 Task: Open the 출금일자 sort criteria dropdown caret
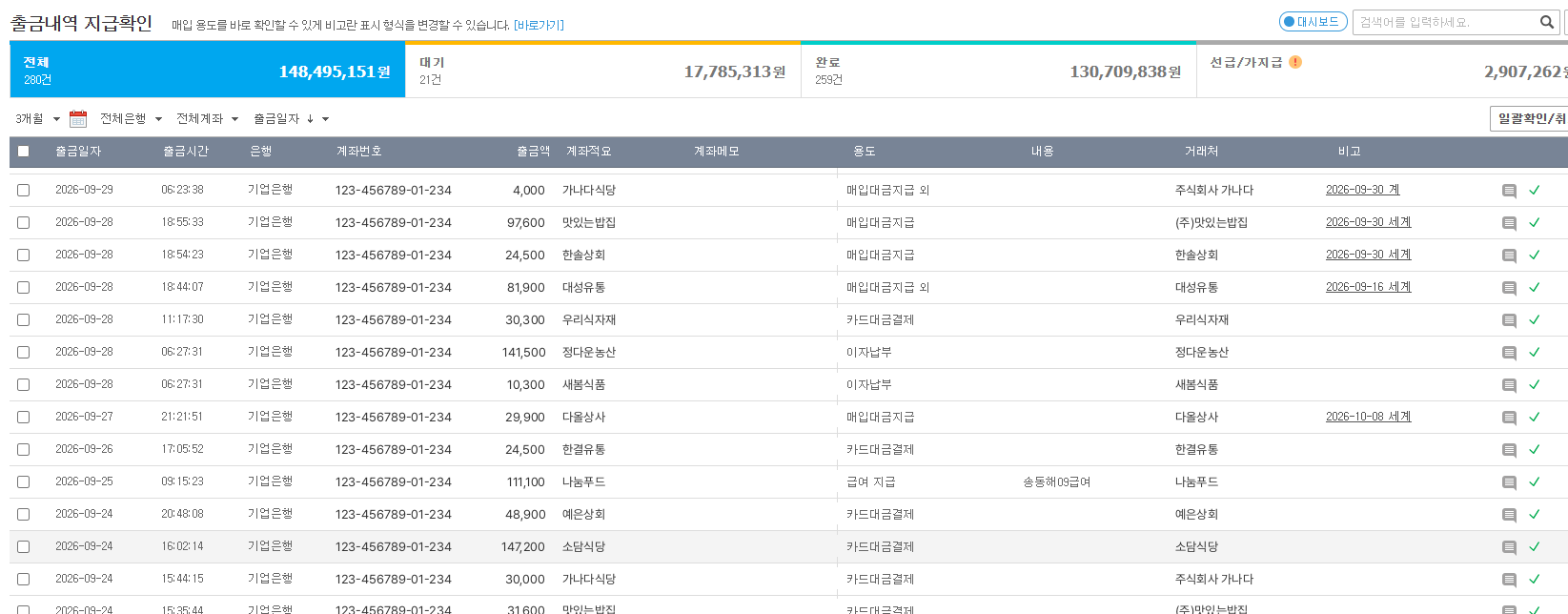point(325,119)
